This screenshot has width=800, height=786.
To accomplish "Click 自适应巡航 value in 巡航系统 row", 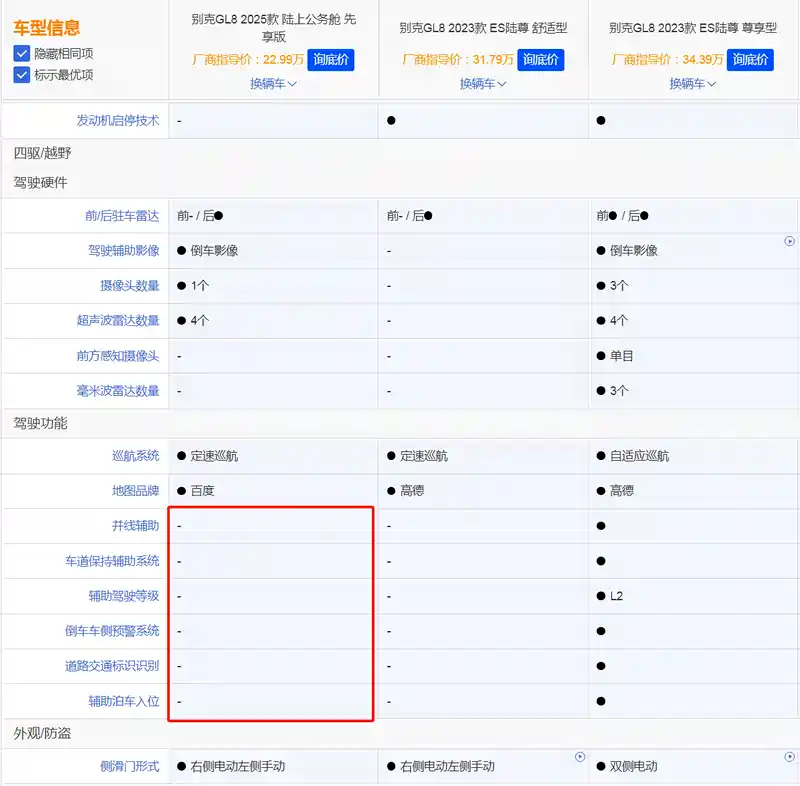I will coord(639,456).
